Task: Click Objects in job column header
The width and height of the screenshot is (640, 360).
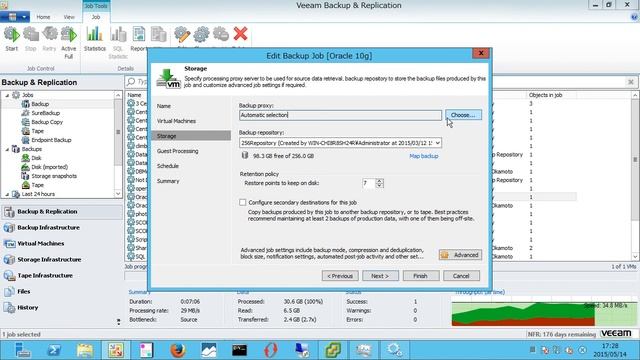Action: tap(545, 95)
